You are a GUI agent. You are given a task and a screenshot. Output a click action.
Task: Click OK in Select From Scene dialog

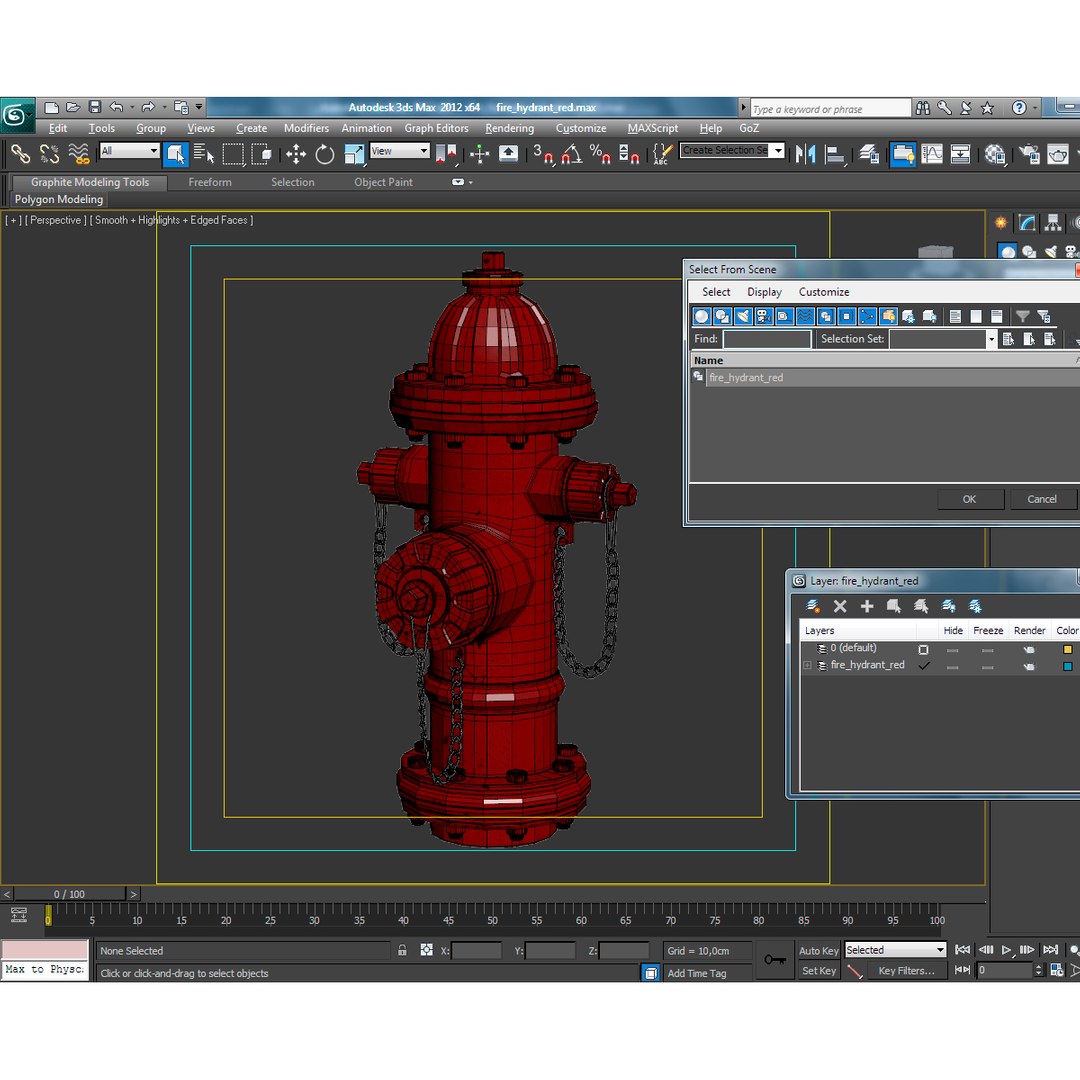[x=970, y=499]
